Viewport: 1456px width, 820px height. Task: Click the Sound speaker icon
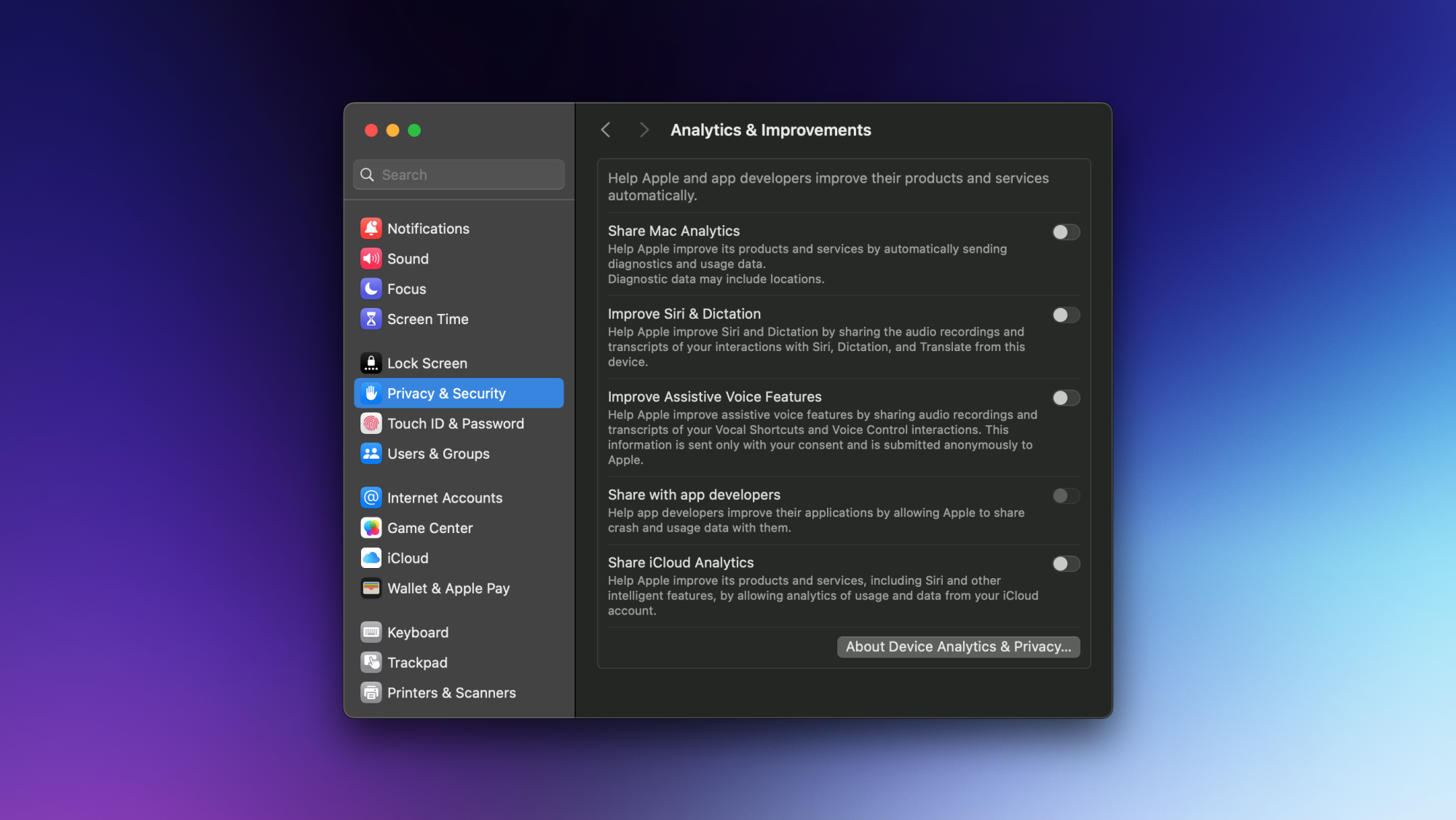point(371,259)
